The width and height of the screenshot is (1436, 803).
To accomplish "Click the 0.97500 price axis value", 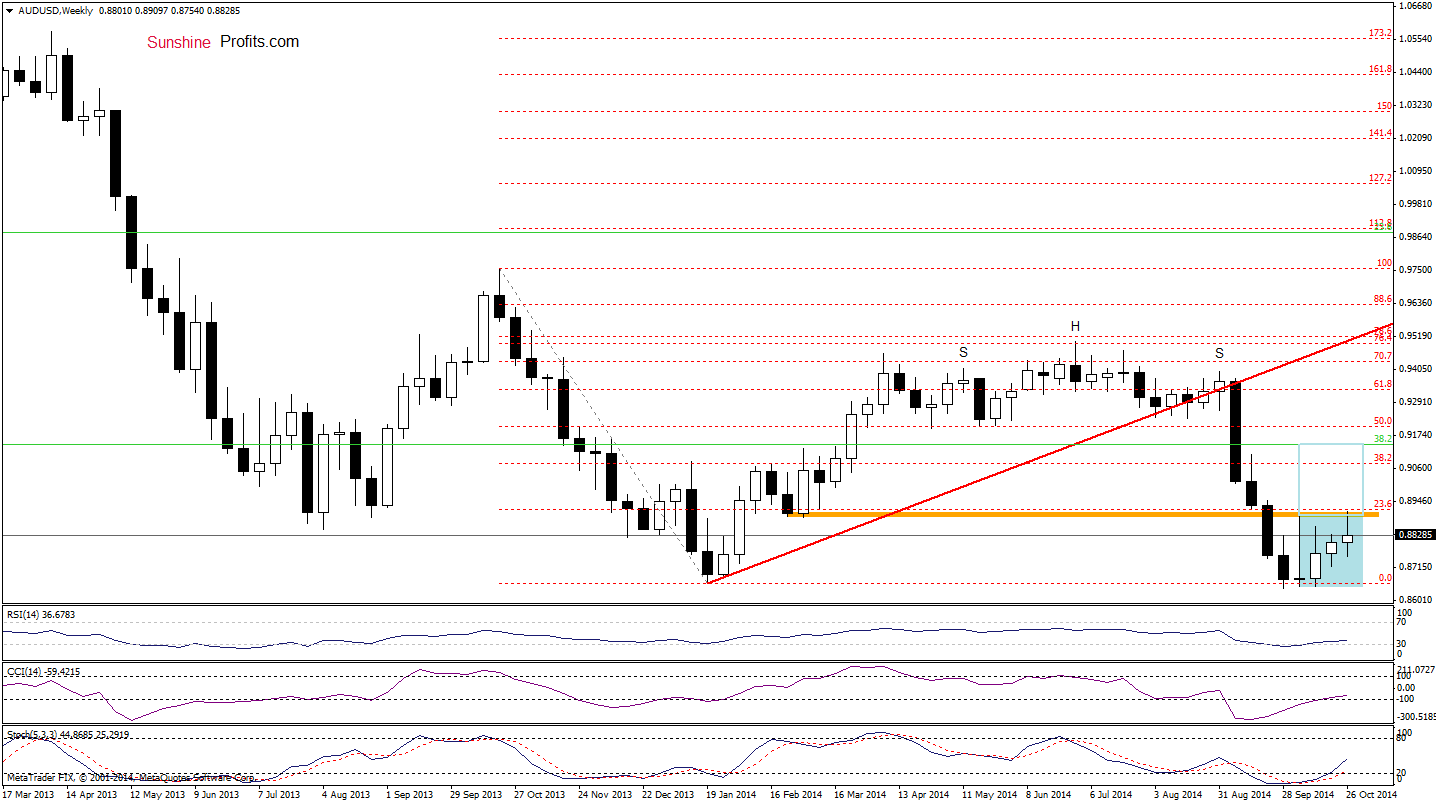I will point(1416,270).
